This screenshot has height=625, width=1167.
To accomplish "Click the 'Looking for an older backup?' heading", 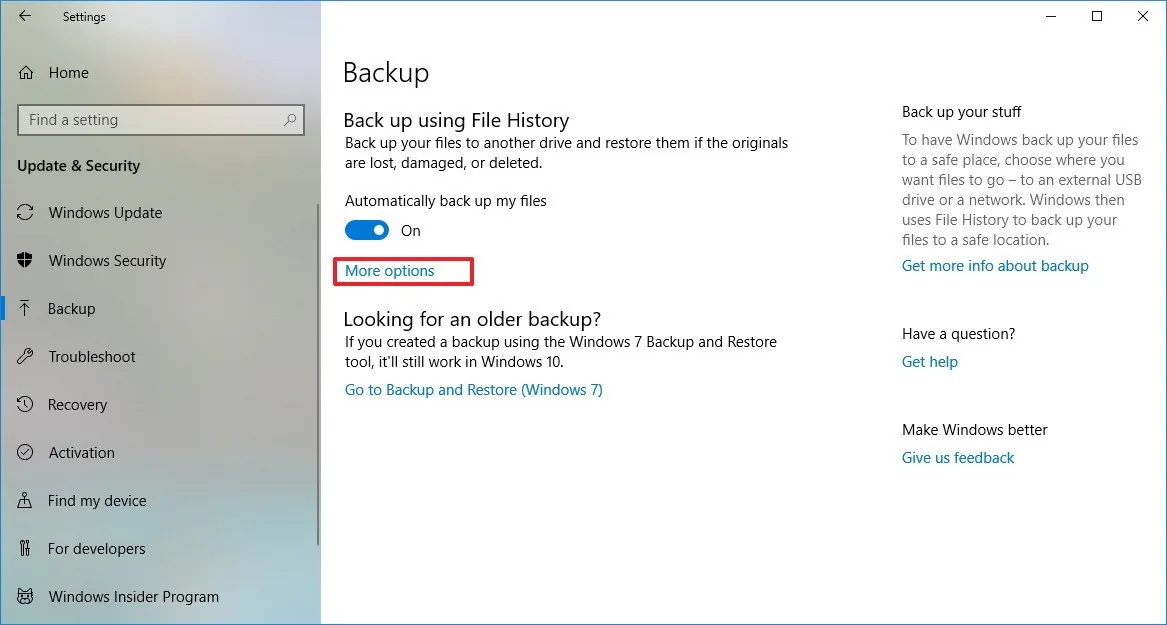I will tap(472, 319).
